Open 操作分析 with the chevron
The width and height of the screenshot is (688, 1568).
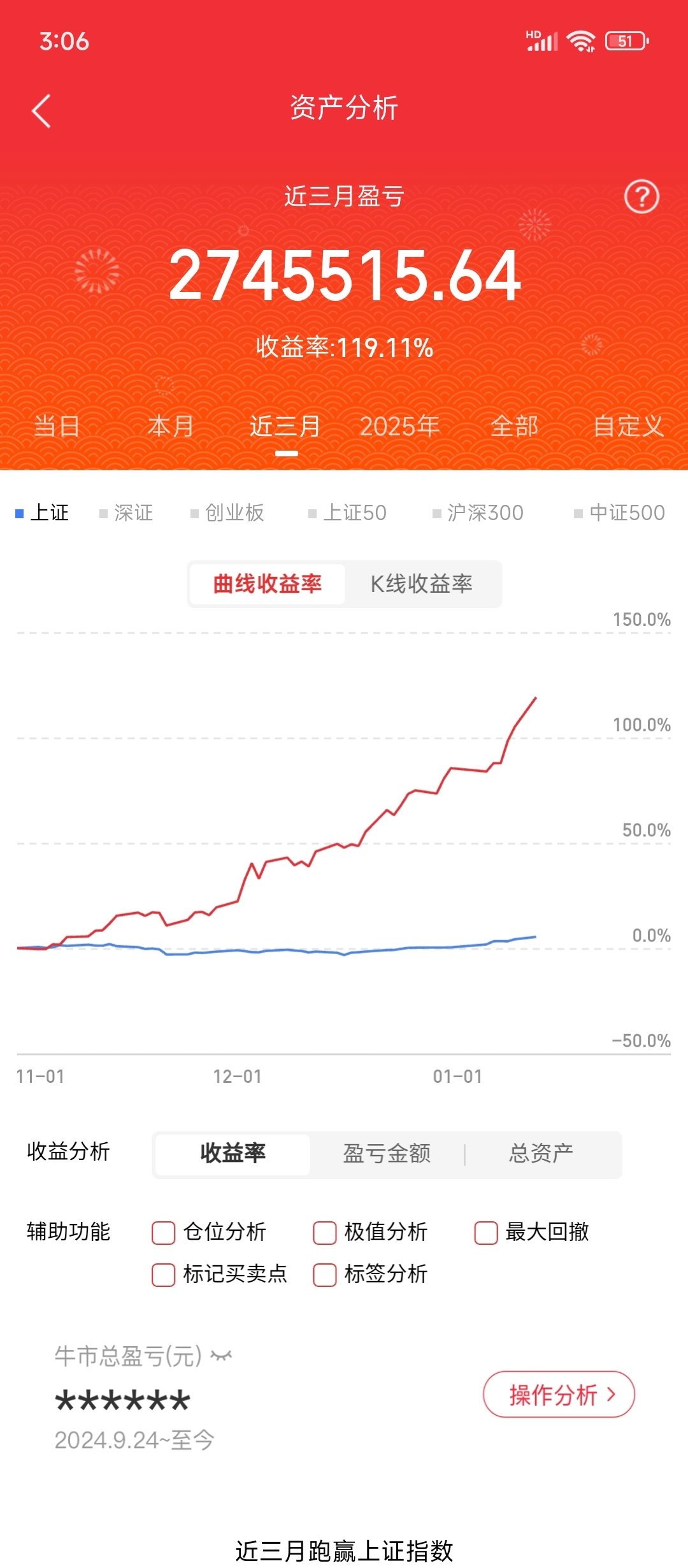(x=559, y=1395)
